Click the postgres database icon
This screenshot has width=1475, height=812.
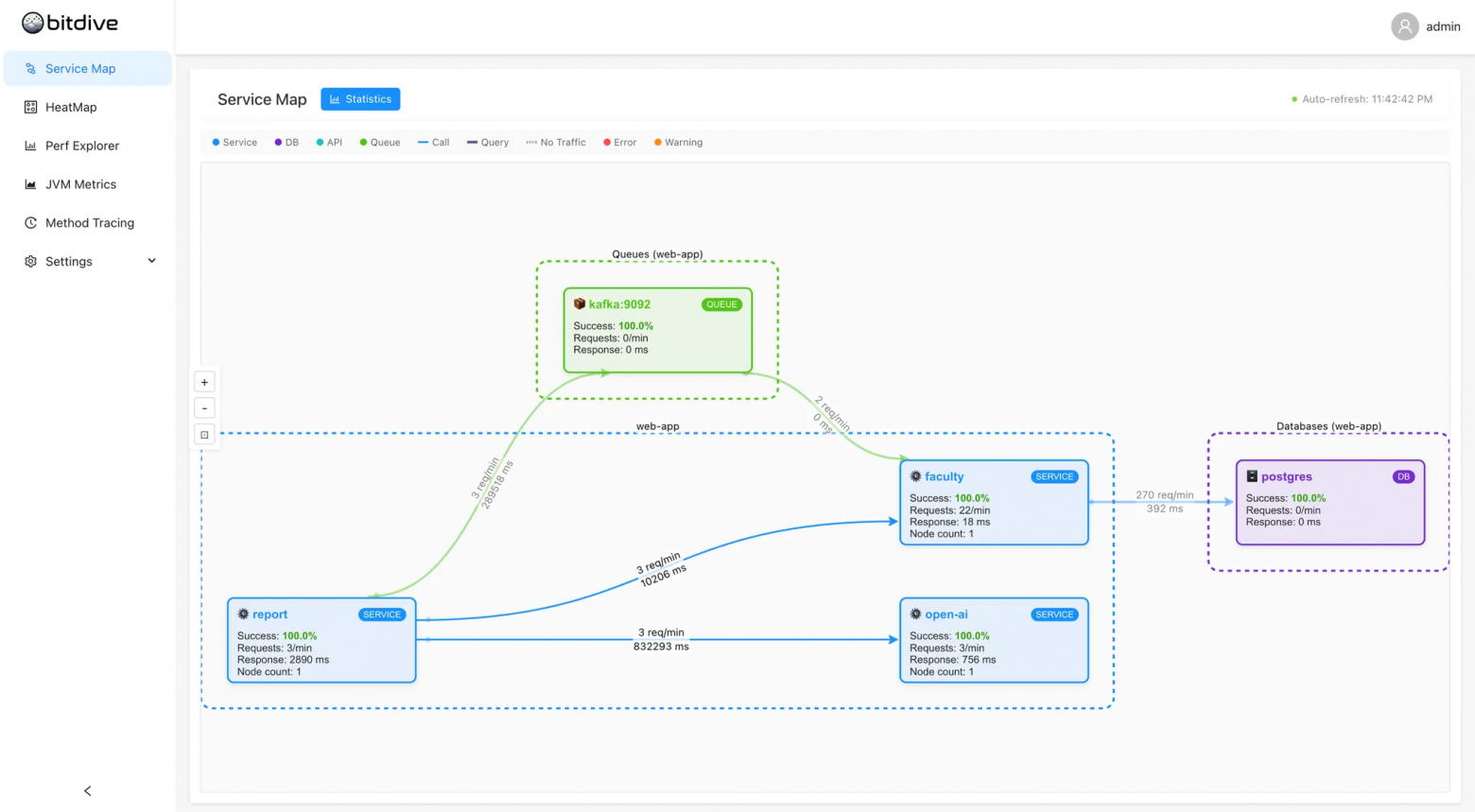1252,476
